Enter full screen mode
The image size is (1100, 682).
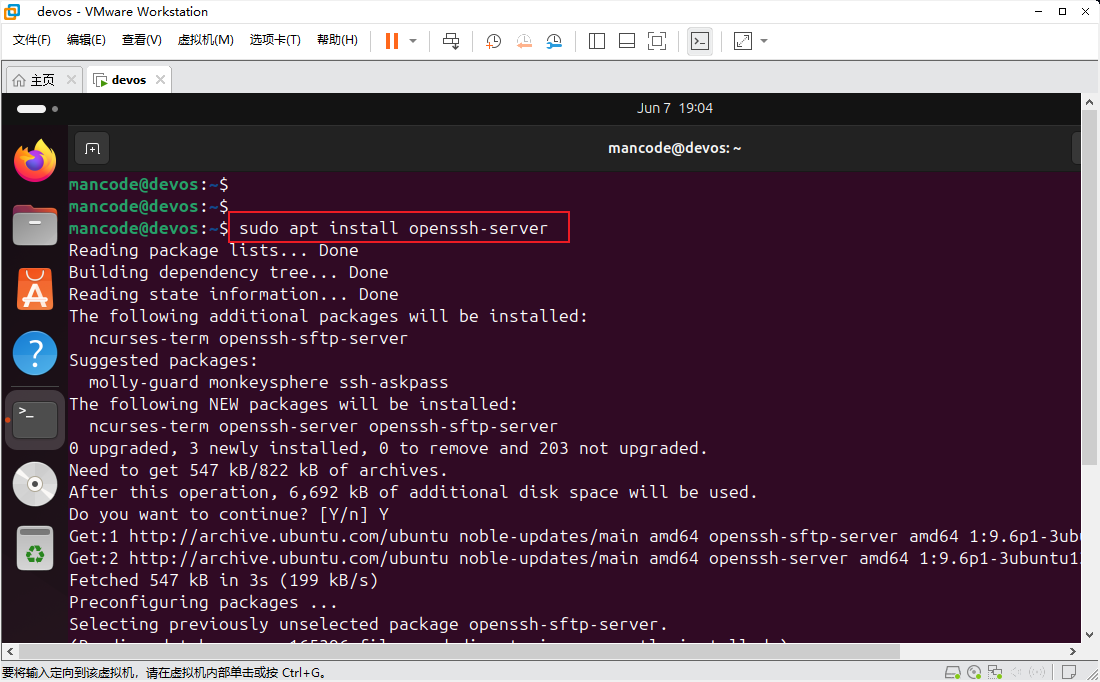tap(657, 41)
